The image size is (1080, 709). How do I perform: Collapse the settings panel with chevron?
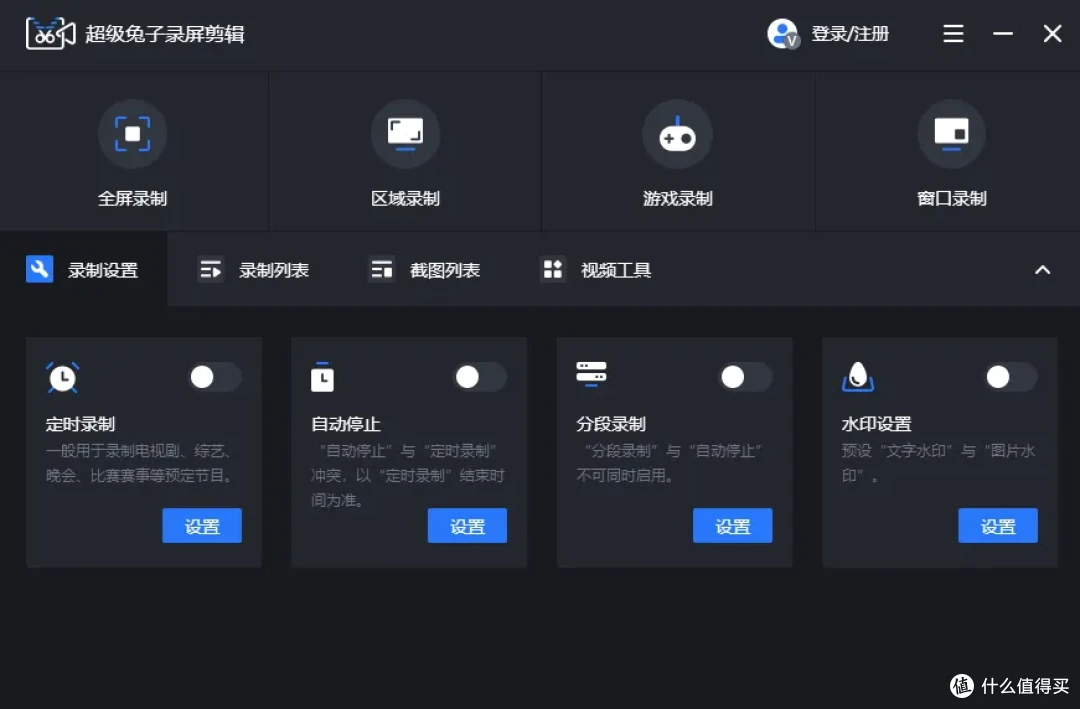1043,269
